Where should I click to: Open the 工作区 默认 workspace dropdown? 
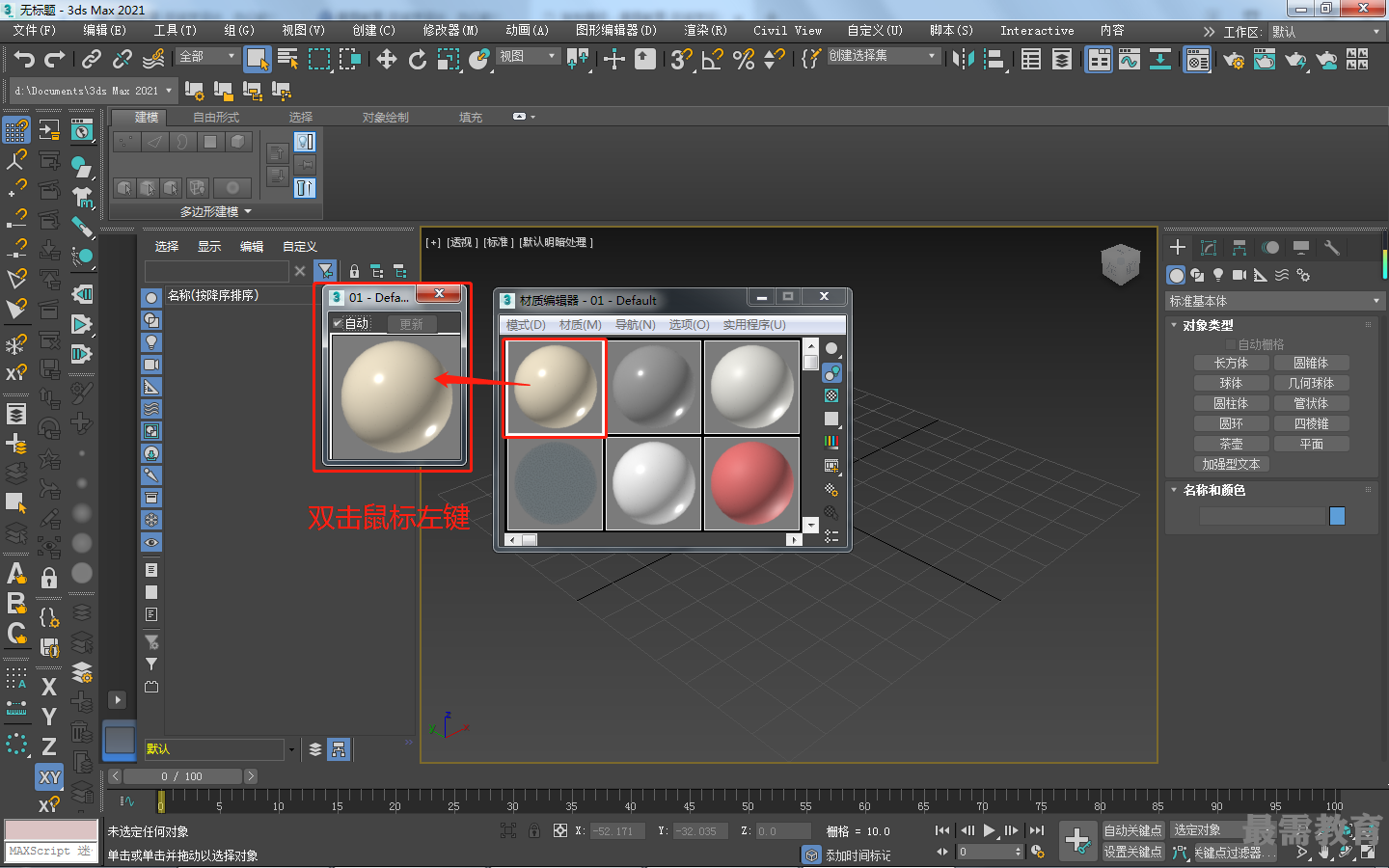(x=1326, y=32)
